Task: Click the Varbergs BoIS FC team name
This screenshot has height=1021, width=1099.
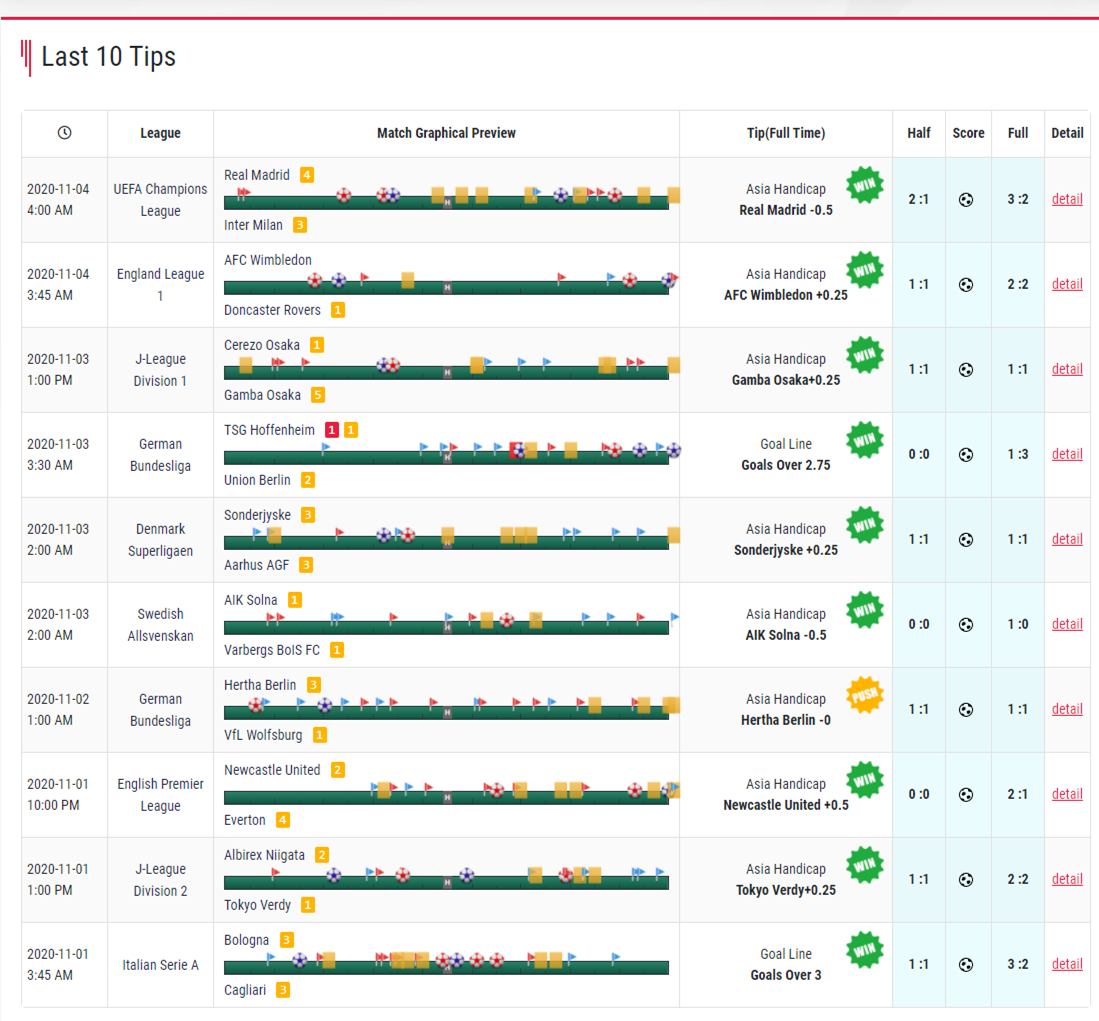Action: [x=272, y=650]
